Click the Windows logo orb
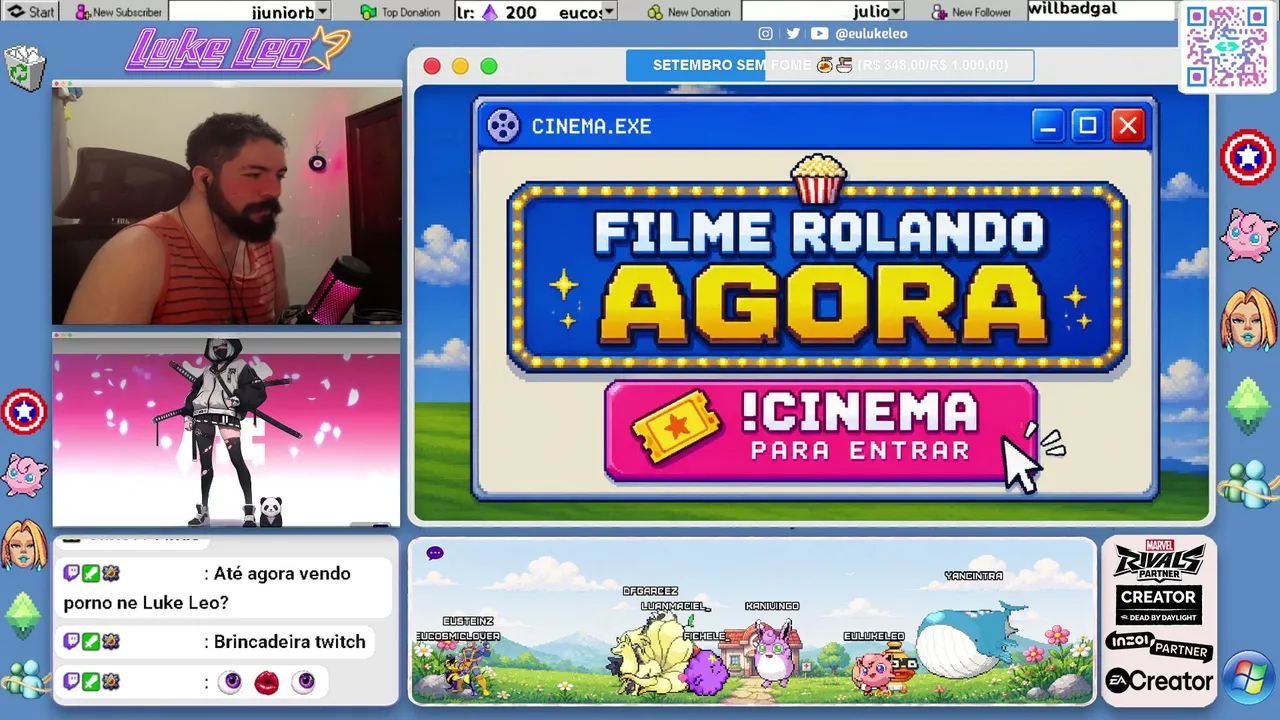Screen dimensions: 1280x720 click(1249, 676)
